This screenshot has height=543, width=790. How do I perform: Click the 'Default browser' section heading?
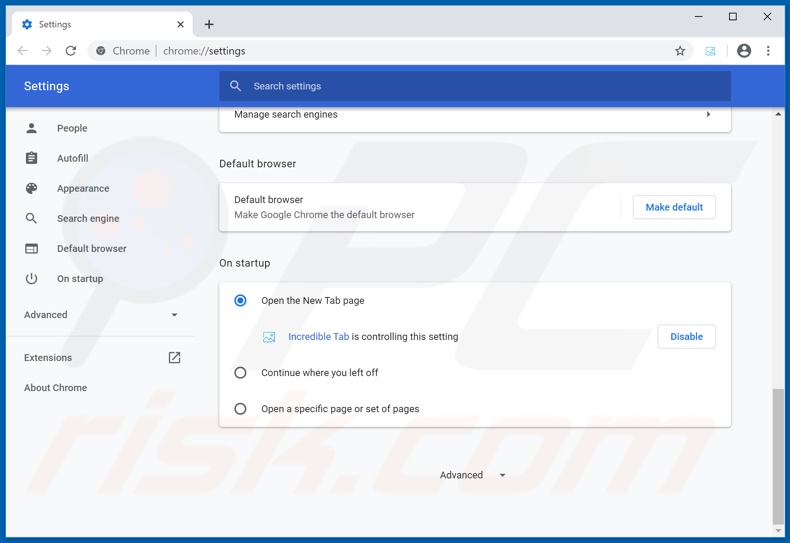pos(257,164)
